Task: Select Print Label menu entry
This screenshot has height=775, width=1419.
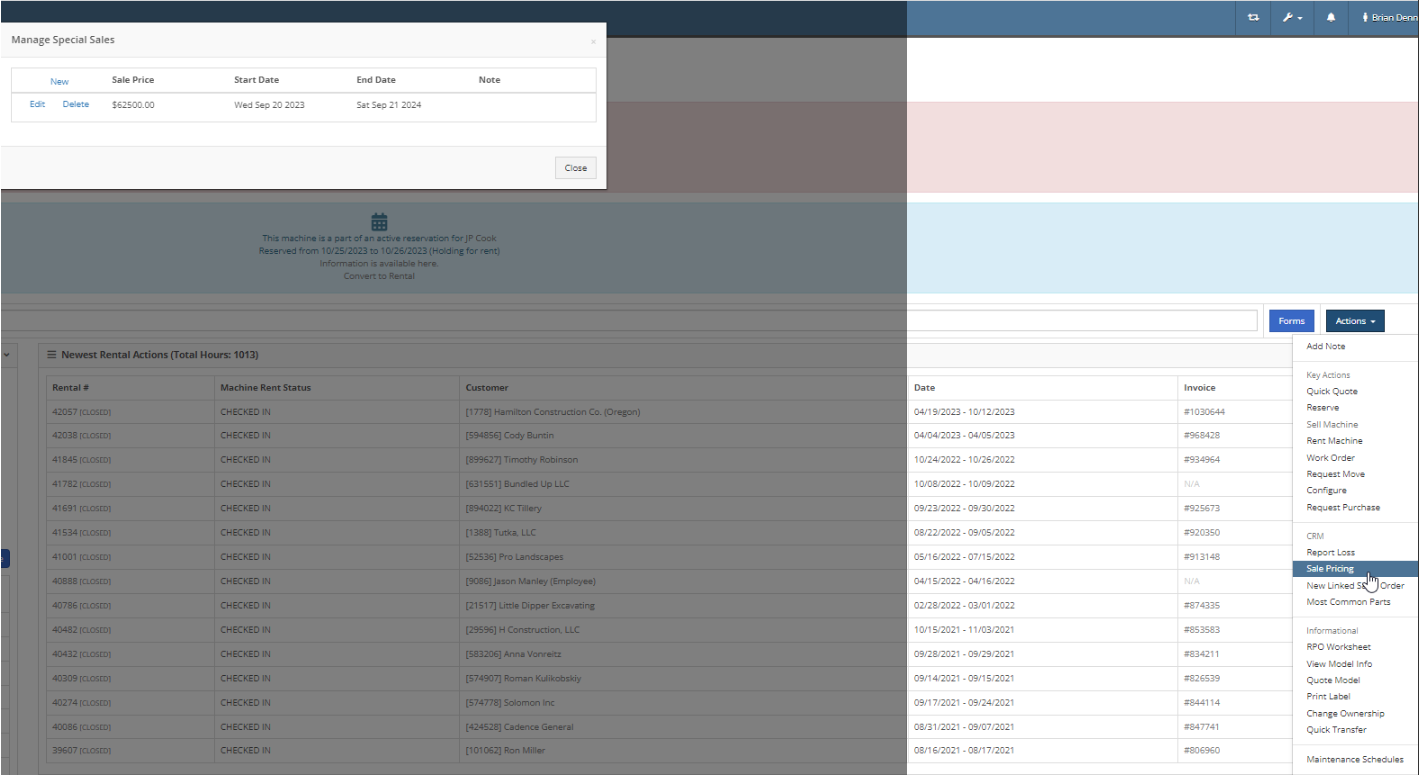Action: (x=1328, y=696)
